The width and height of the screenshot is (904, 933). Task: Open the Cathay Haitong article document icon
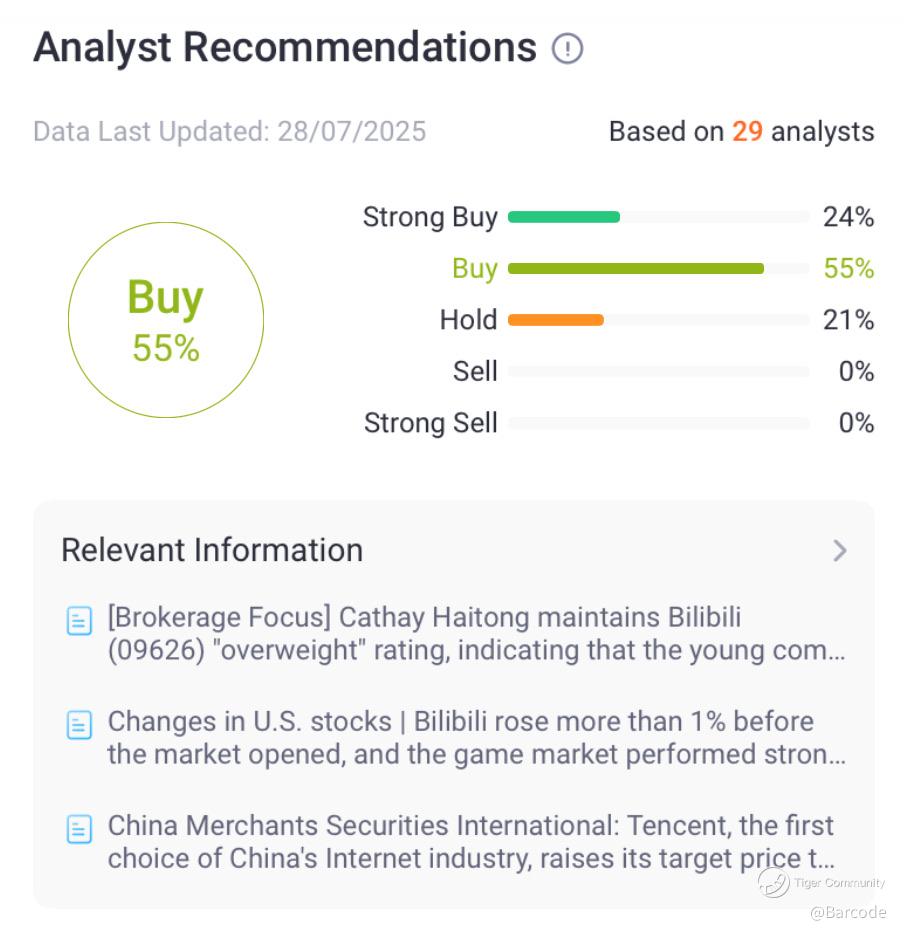point(79,621)
